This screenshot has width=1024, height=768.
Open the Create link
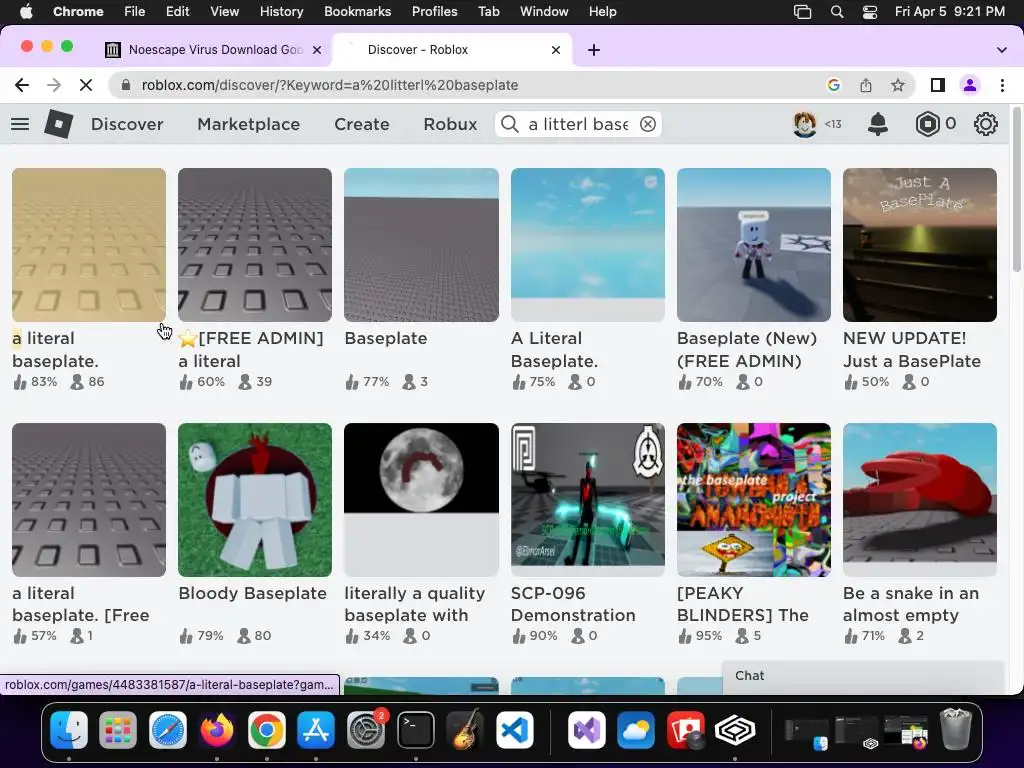(362, 124)
